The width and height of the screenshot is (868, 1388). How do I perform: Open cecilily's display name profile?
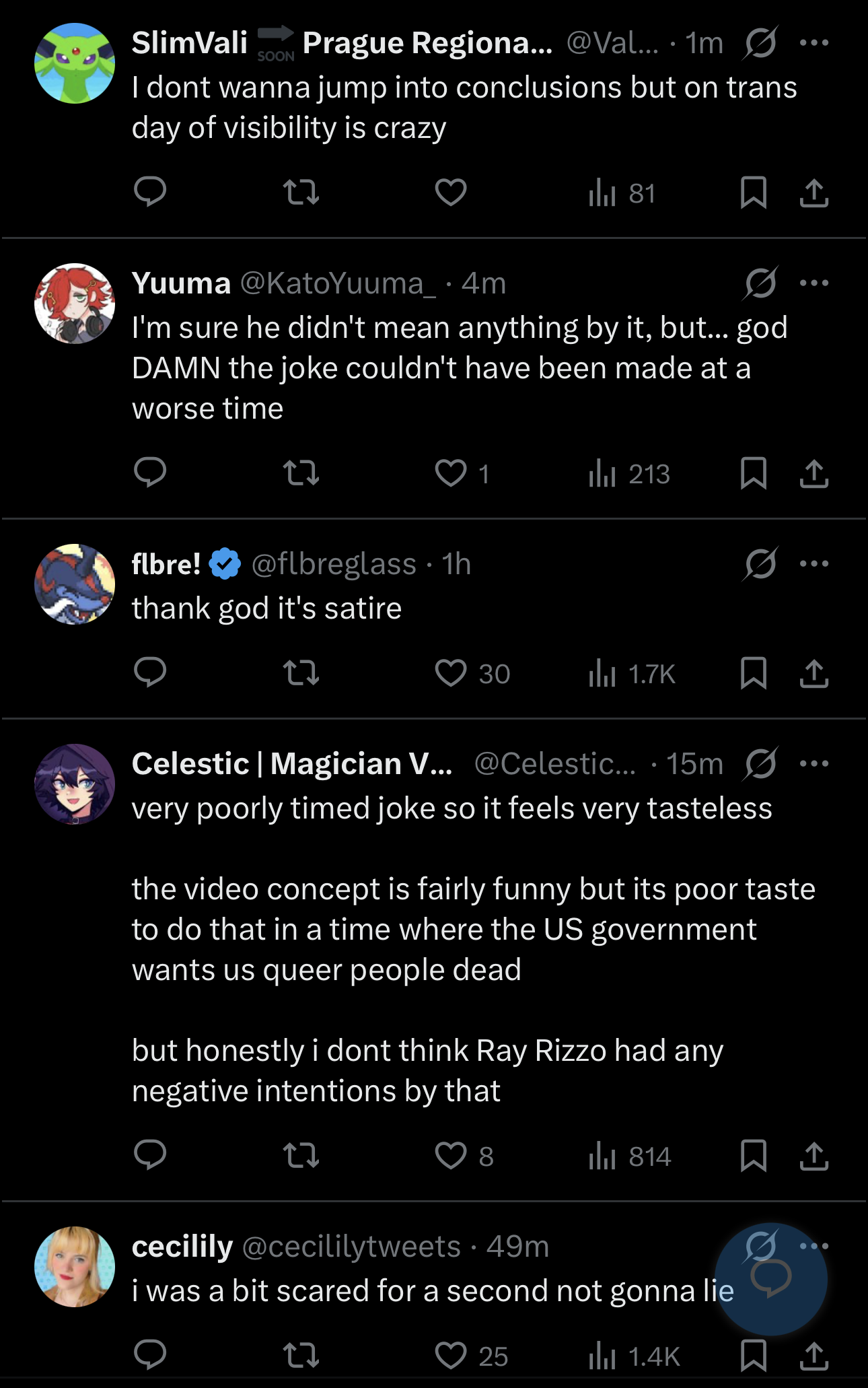click(x=182, y=1247)
